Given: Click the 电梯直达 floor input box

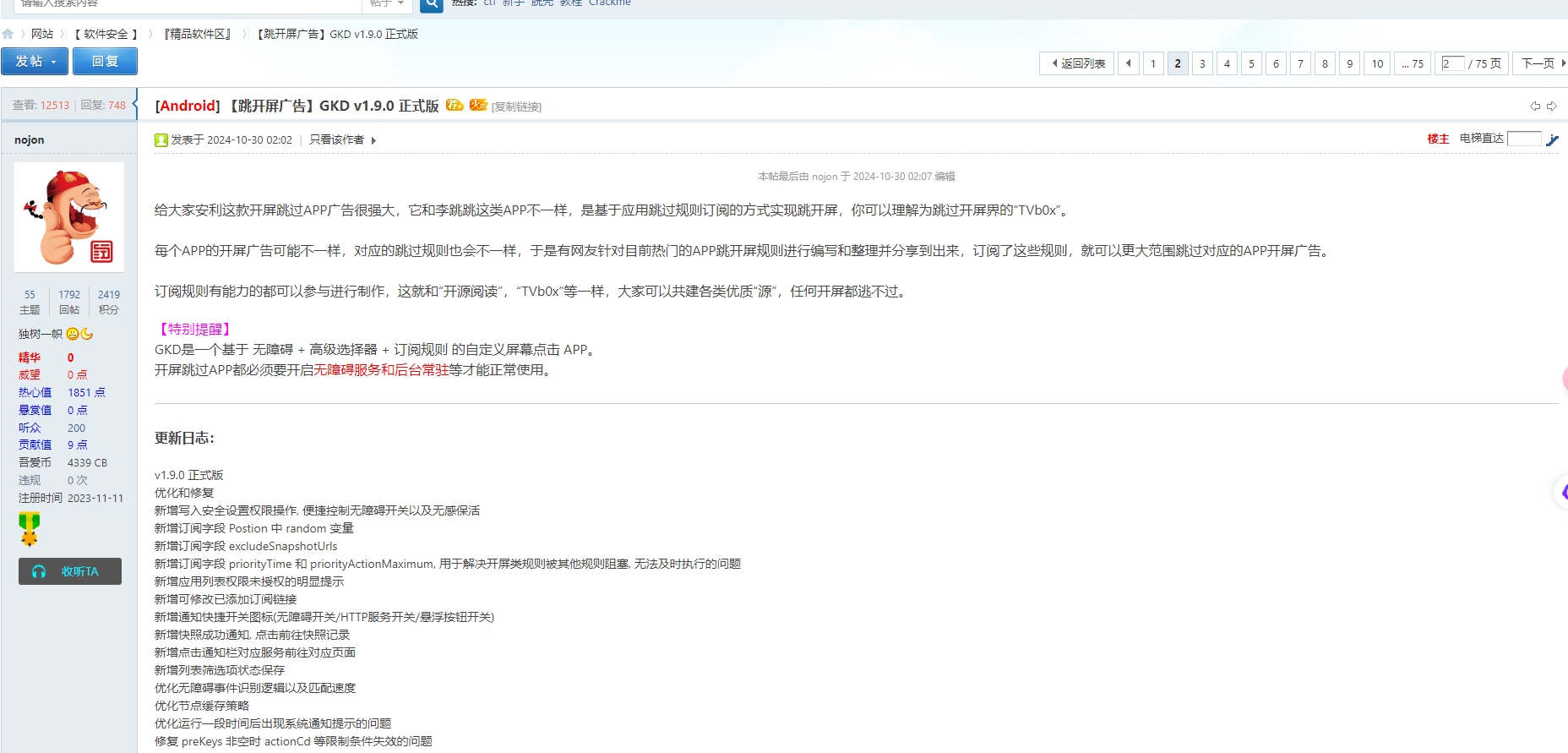Looking at the screenshot, I should (x=1523, y=139).
